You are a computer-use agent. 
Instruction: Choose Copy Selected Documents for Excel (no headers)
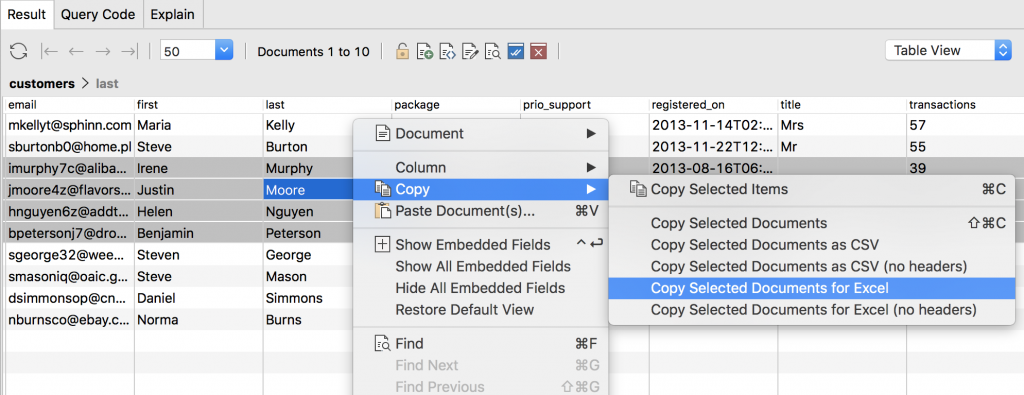point(812,309)
